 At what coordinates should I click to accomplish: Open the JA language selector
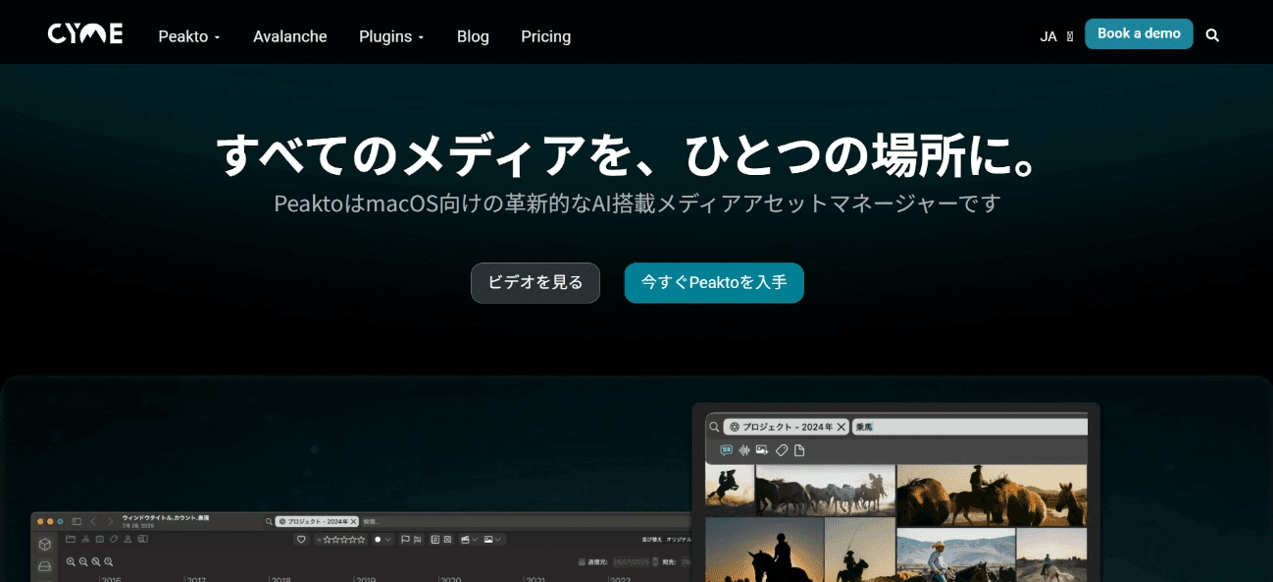tap(1056, 36)
